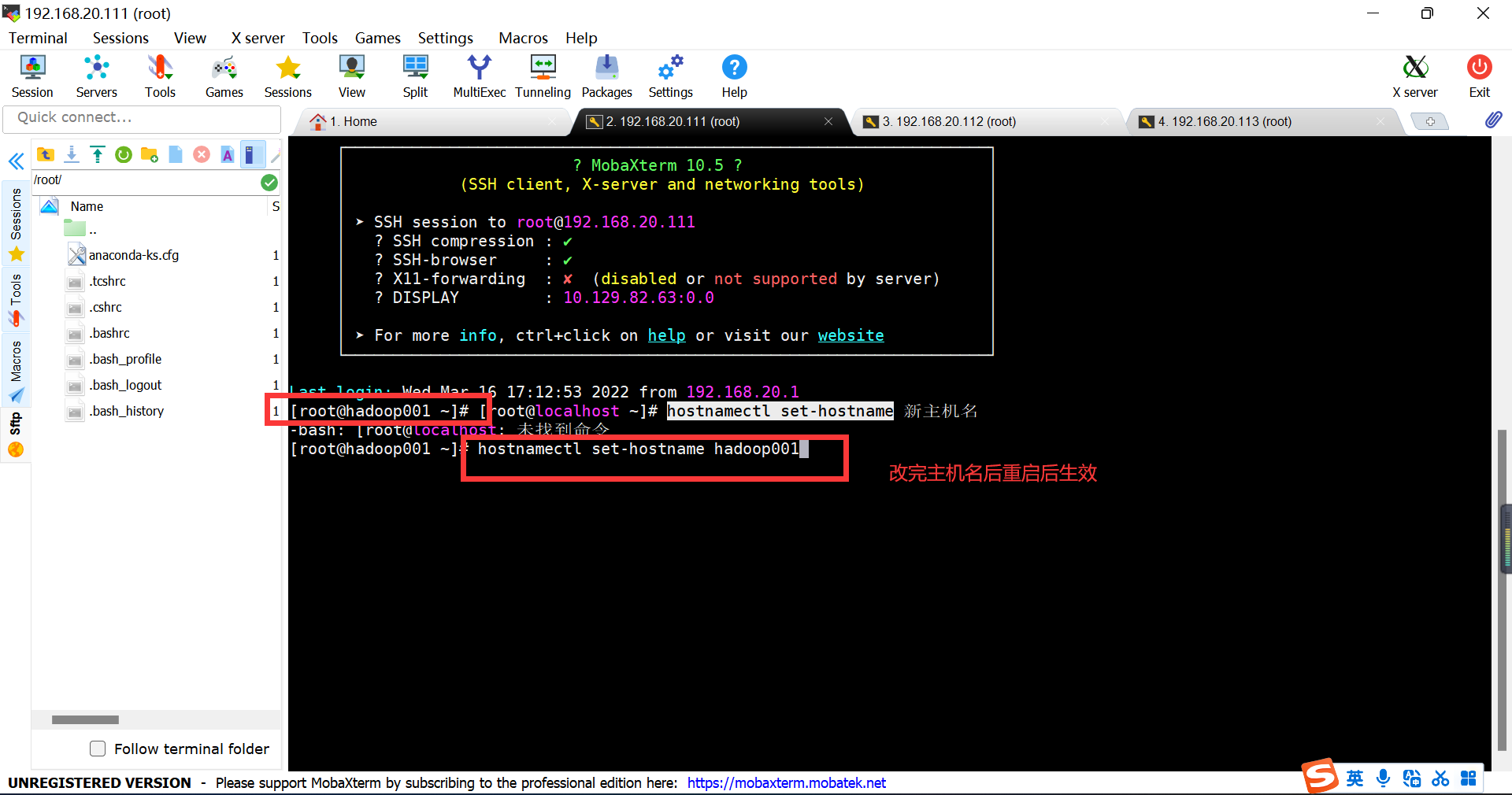1512x795 pixels.
Task: Open a new tab with plus button
Action: [1429, 121]
